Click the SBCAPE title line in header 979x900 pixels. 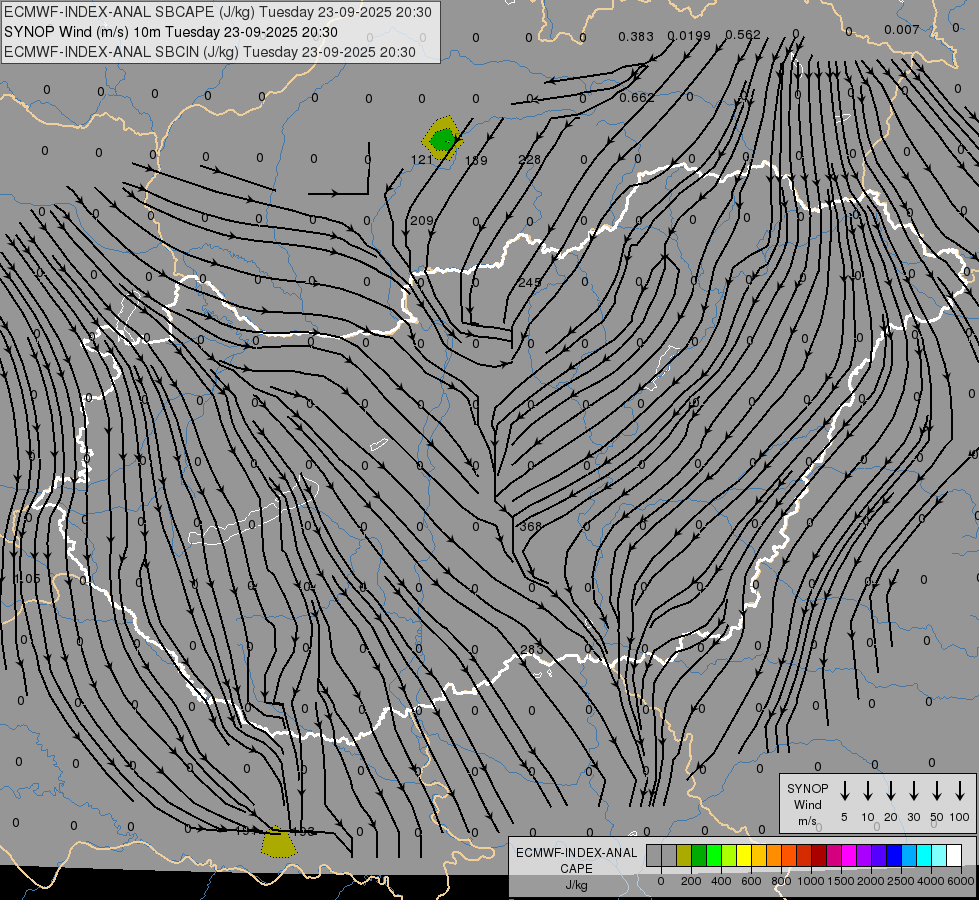217,12
